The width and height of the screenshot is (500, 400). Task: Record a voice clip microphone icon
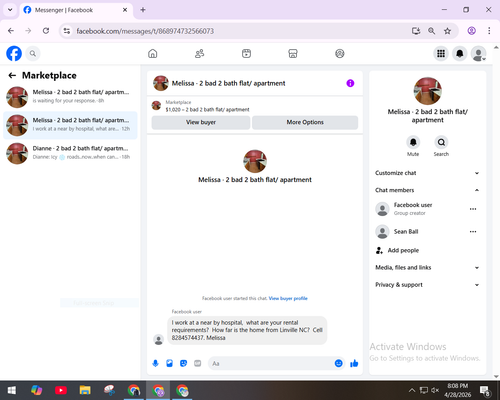pyautogui.click(x=155, y=363)
